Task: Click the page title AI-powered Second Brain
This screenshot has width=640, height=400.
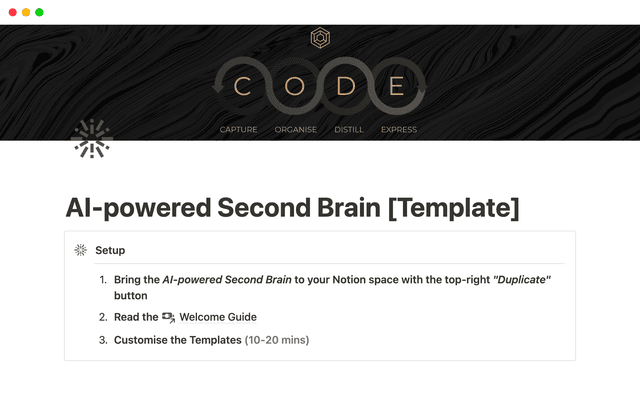Action: 292,207
